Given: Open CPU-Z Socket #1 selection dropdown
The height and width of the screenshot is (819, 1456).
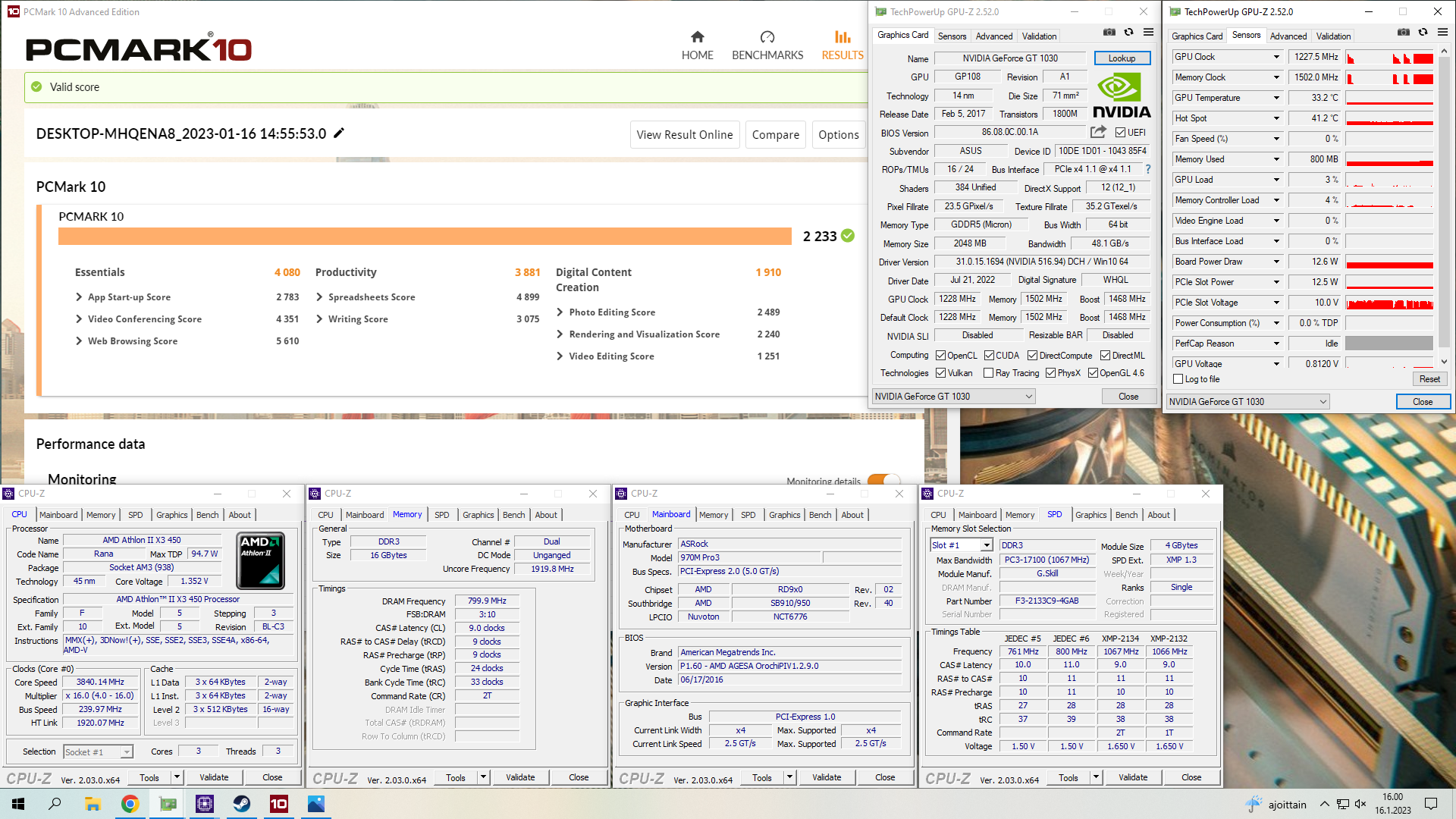Looking at the screenshot, I should (99, 752).
